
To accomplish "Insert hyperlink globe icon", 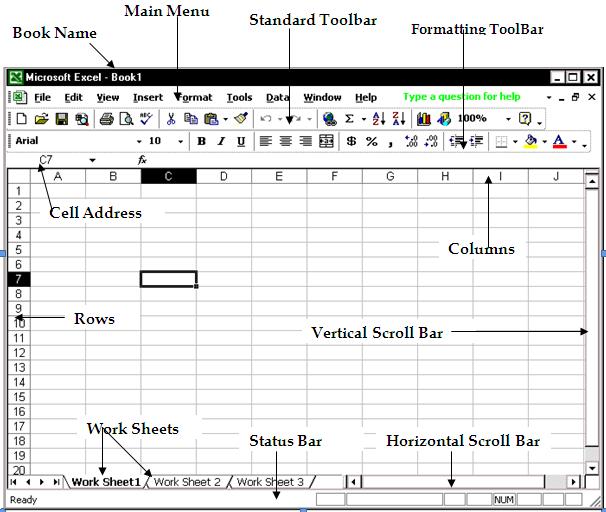I will click(x=329, y=119).
